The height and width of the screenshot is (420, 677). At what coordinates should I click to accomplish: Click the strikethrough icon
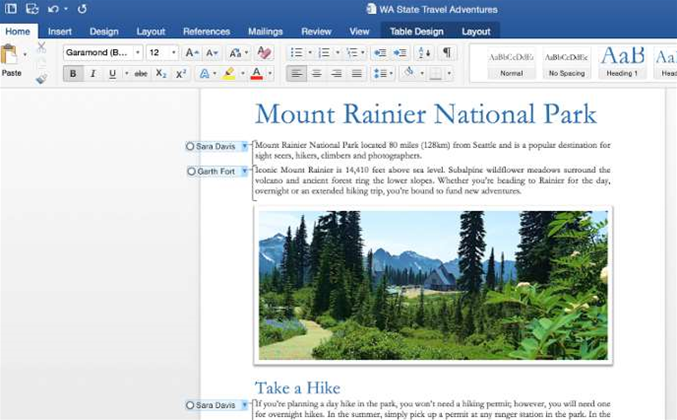140,73
